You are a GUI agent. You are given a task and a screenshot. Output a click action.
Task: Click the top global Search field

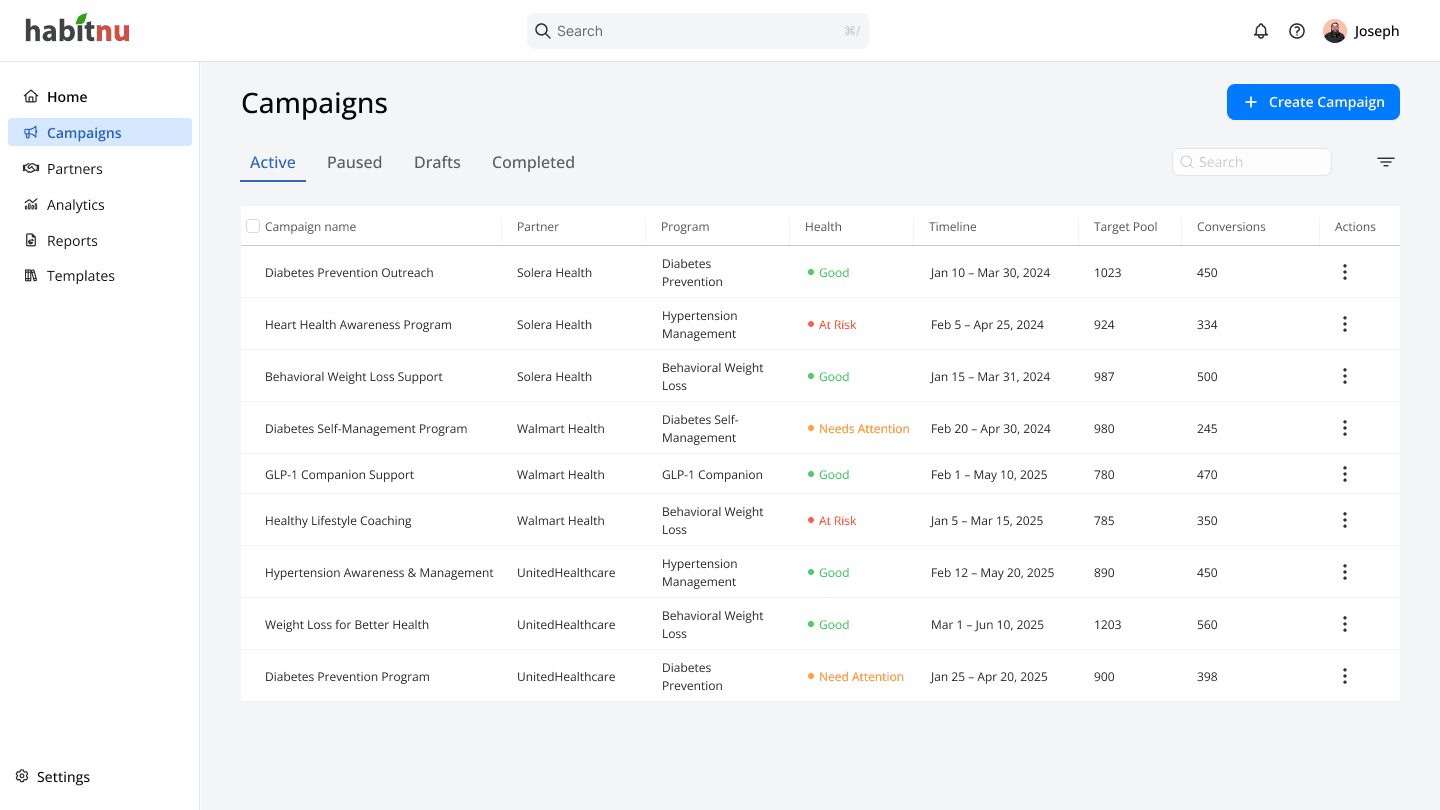(698, 31)
